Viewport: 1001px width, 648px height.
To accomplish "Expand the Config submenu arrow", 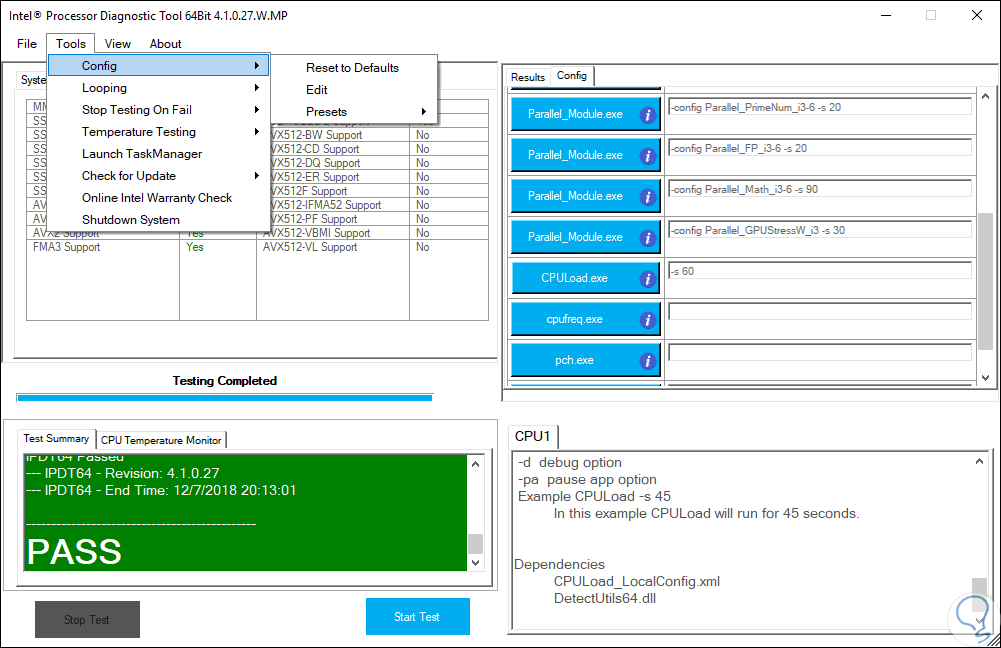I will [x=257, y=66].
